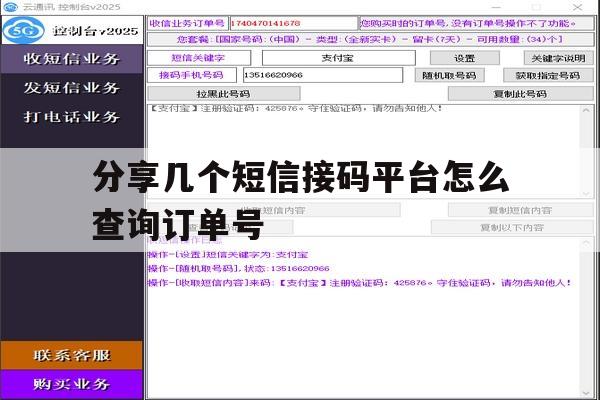Open the 发短信业务 section

click(72, 88)
